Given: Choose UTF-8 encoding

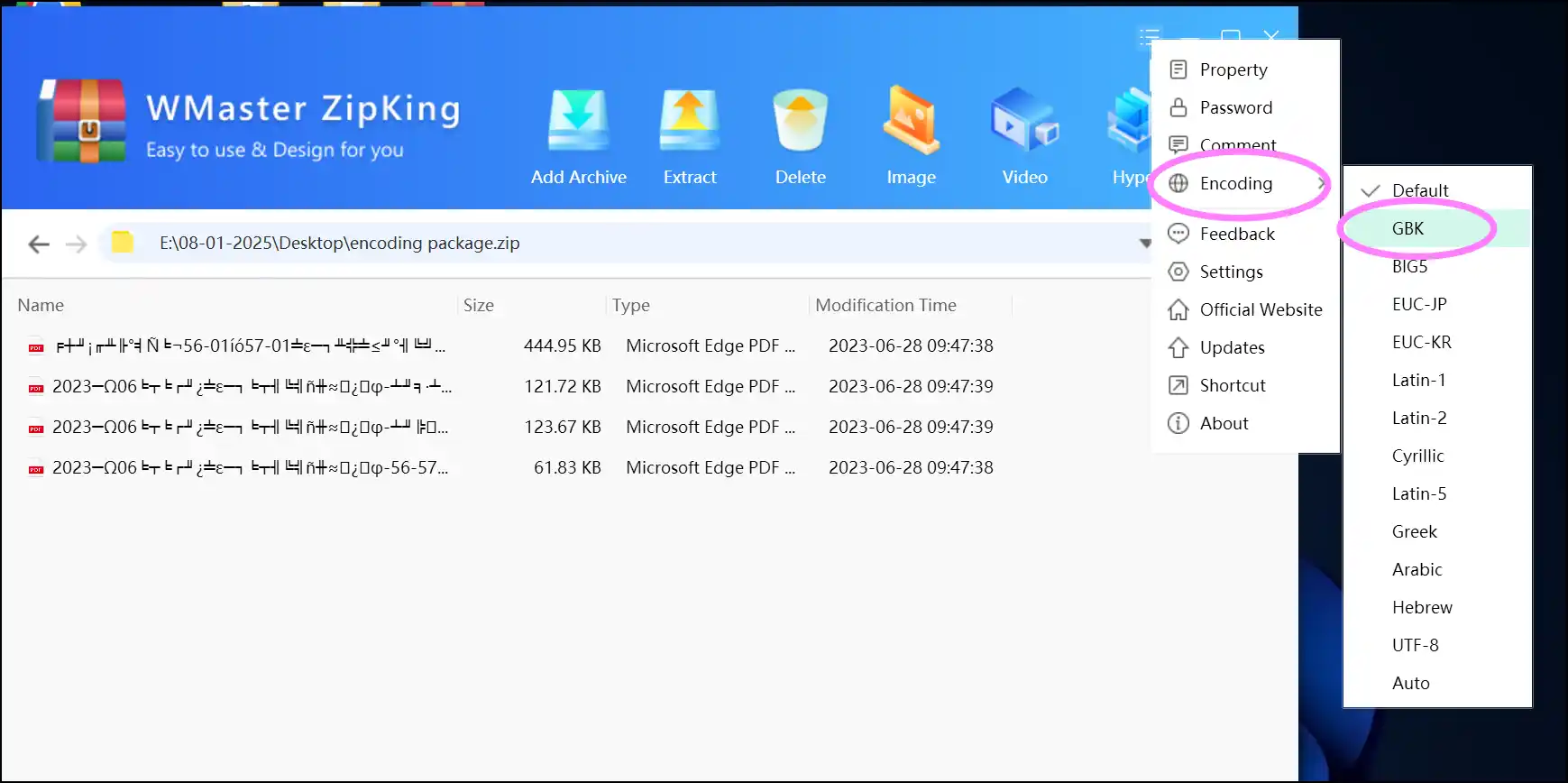Looking at the screenshot, I should [x=1437, y=645].
